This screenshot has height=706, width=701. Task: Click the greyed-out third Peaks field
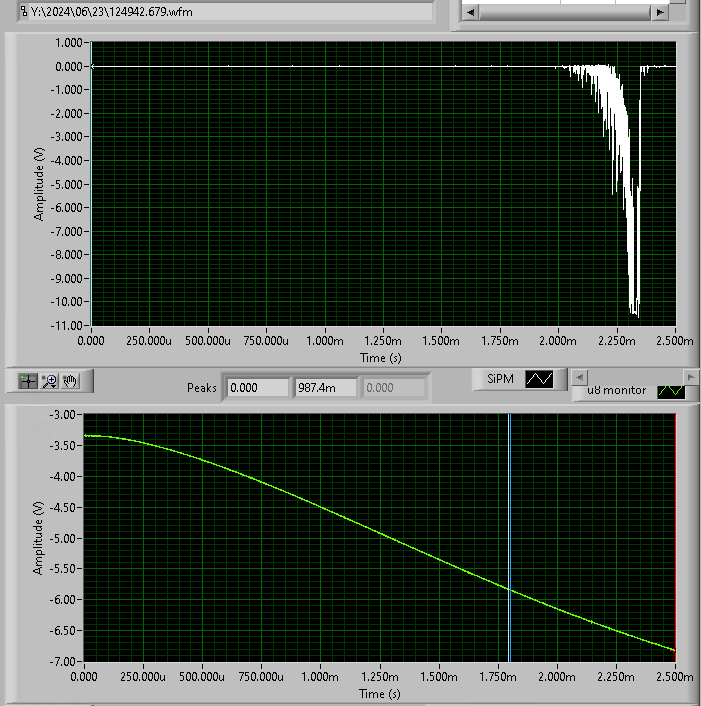point(394,388)
